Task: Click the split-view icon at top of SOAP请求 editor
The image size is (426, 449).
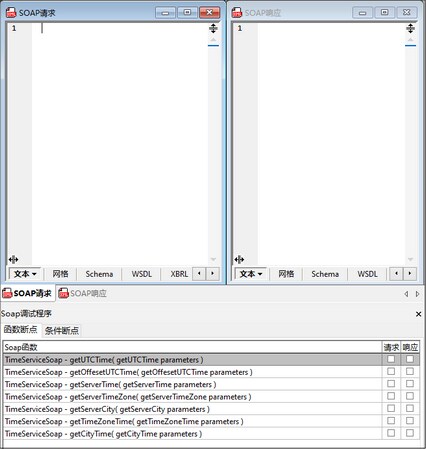Action: (213, 29)
